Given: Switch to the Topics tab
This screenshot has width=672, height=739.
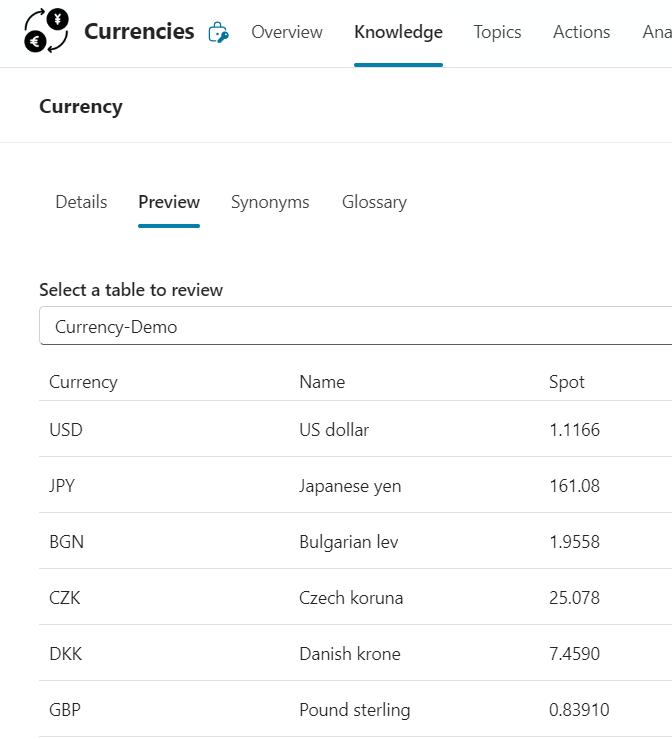Looking at the screenshot, I should (497, 32).
